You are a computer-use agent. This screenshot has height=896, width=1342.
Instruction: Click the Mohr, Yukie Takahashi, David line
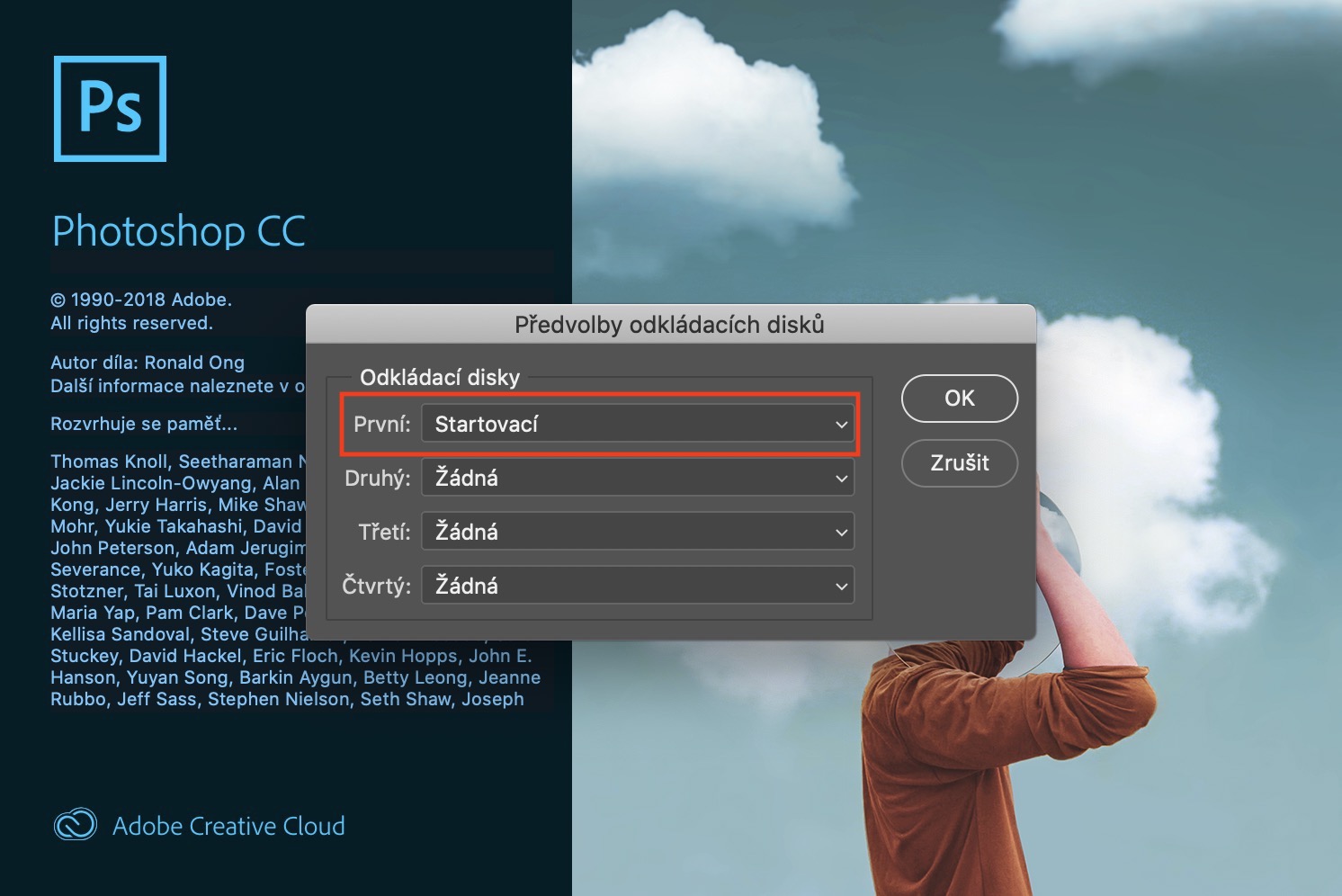[x=176, y=526]
